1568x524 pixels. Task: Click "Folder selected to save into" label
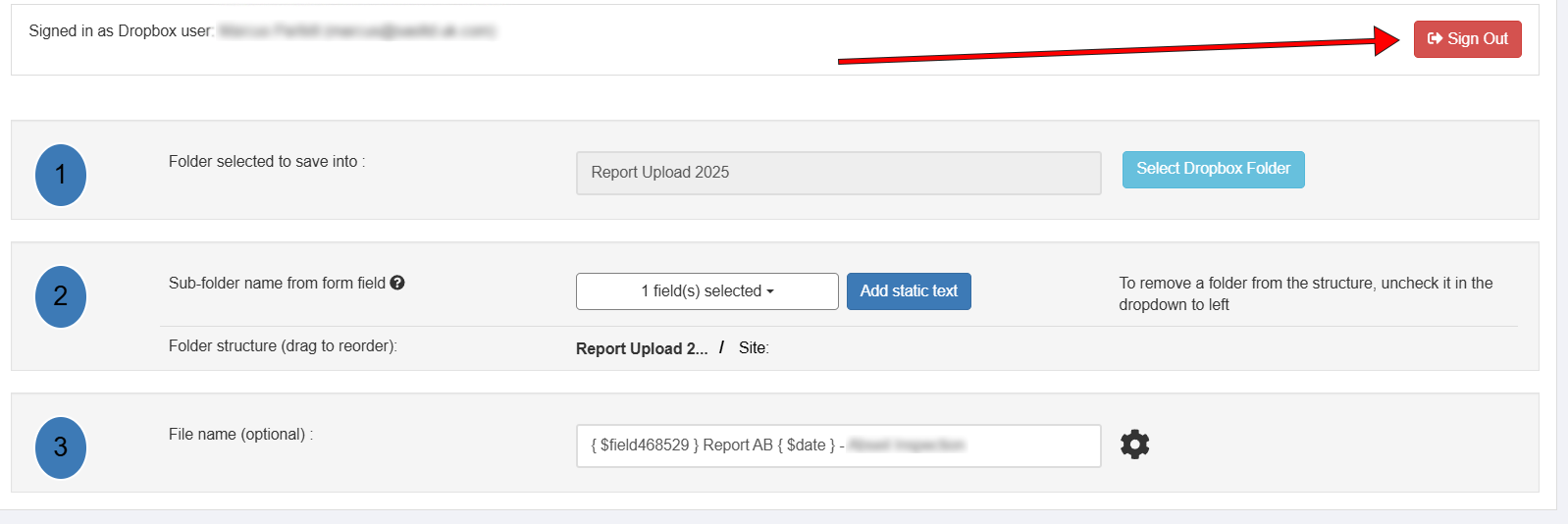click(266, 162)
